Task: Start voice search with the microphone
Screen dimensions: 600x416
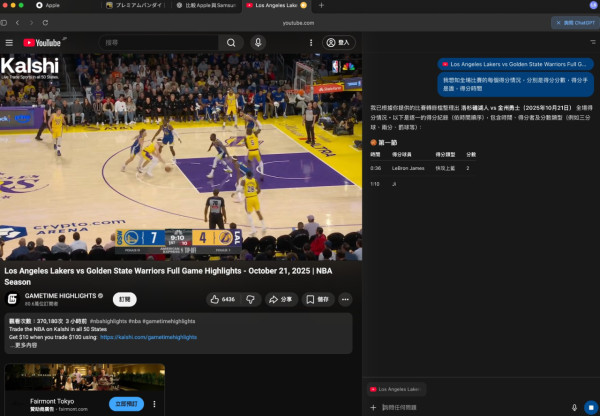Action: (258, 43)
